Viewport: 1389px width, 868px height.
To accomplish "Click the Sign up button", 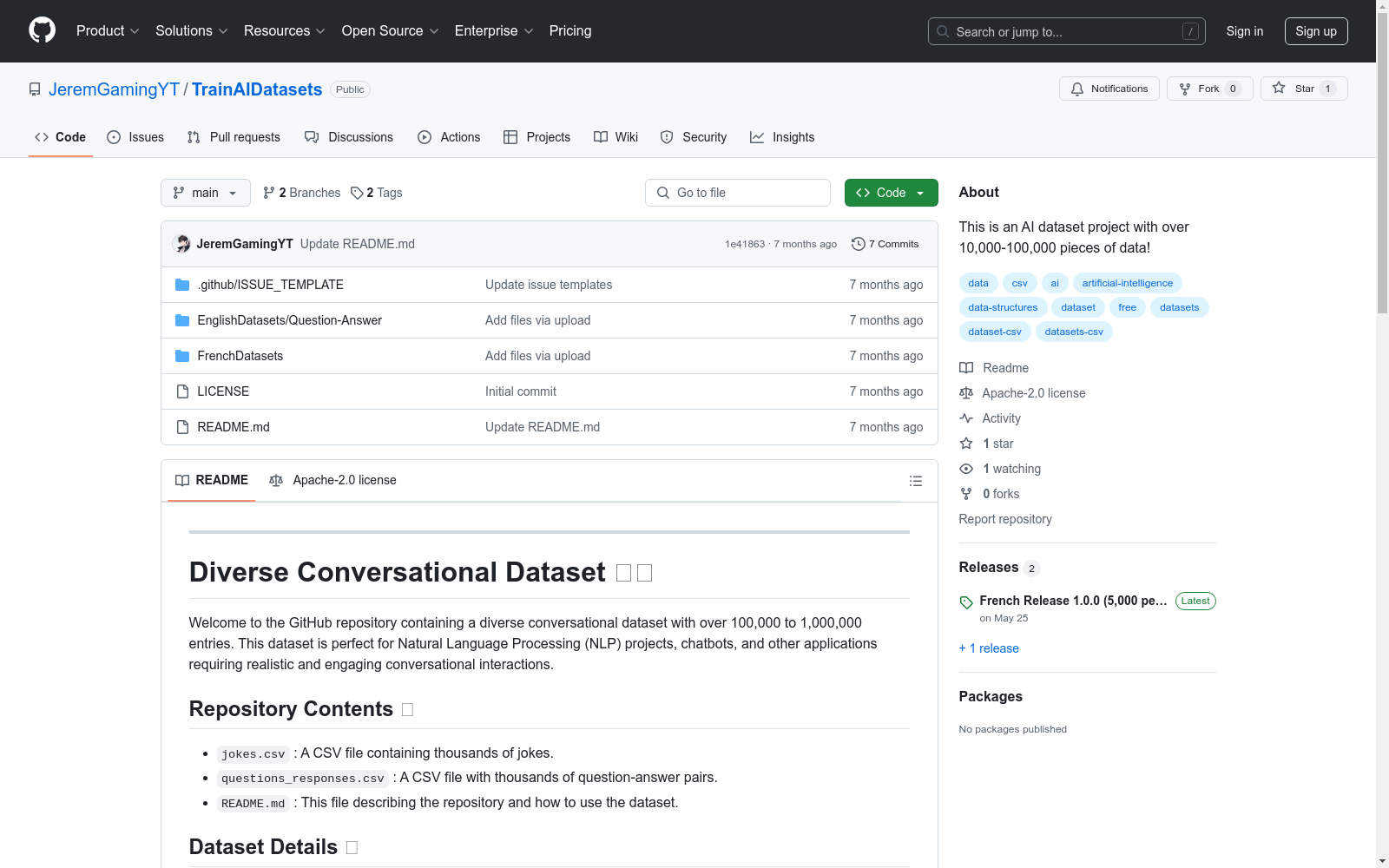I will 1316,31.
